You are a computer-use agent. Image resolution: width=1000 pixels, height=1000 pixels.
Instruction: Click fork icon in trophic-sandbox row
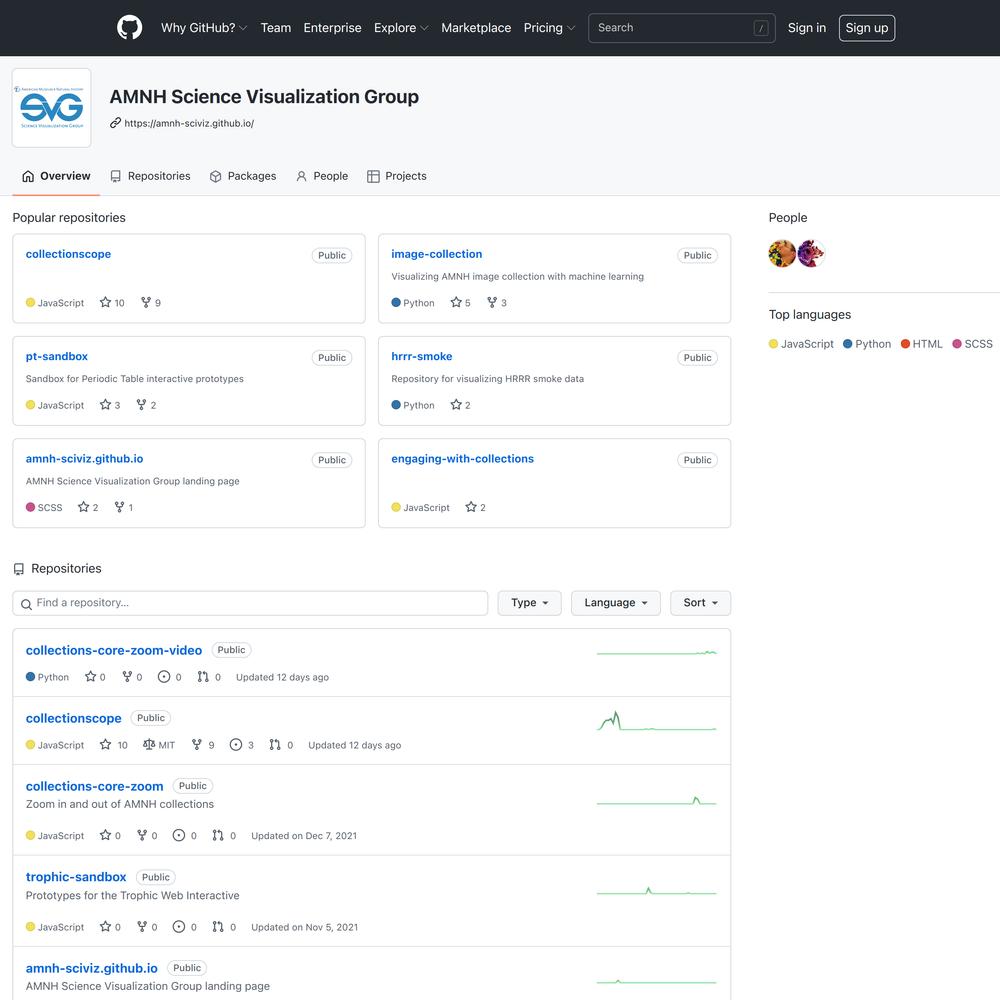[x=142, y=926]
